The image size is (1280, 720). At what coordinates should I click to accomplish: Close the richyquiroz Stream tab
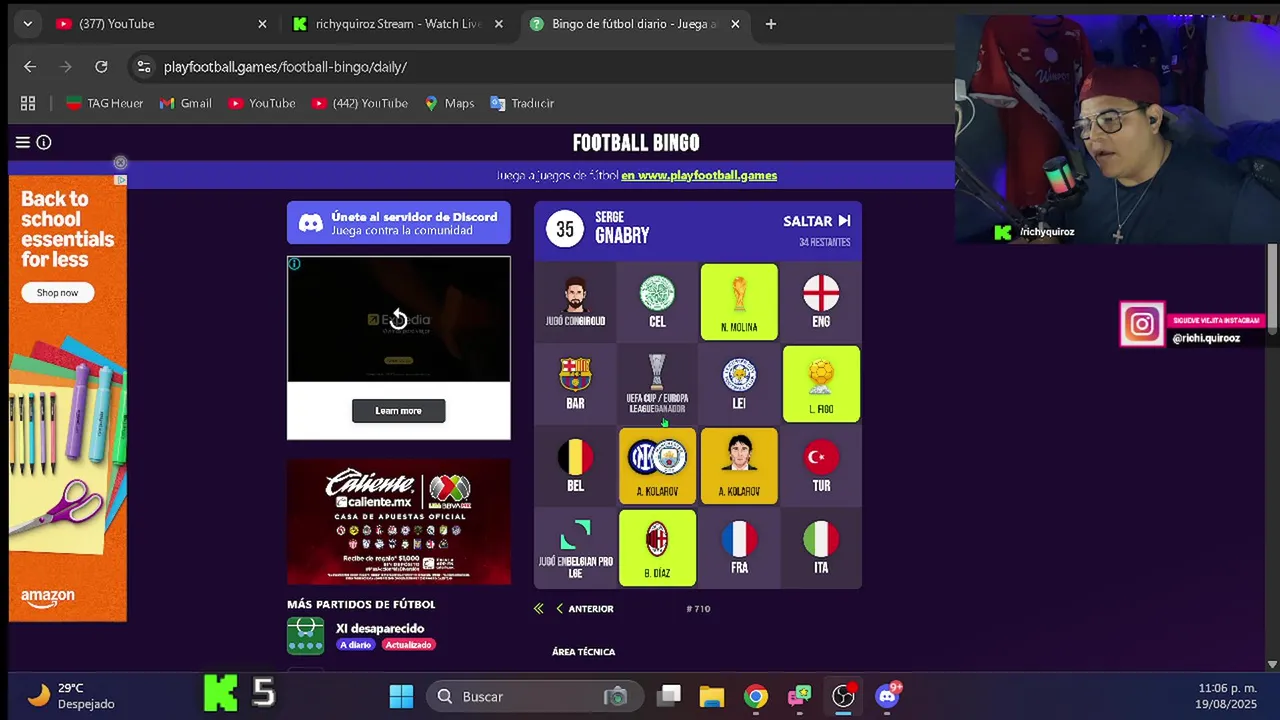coord(499,24)
